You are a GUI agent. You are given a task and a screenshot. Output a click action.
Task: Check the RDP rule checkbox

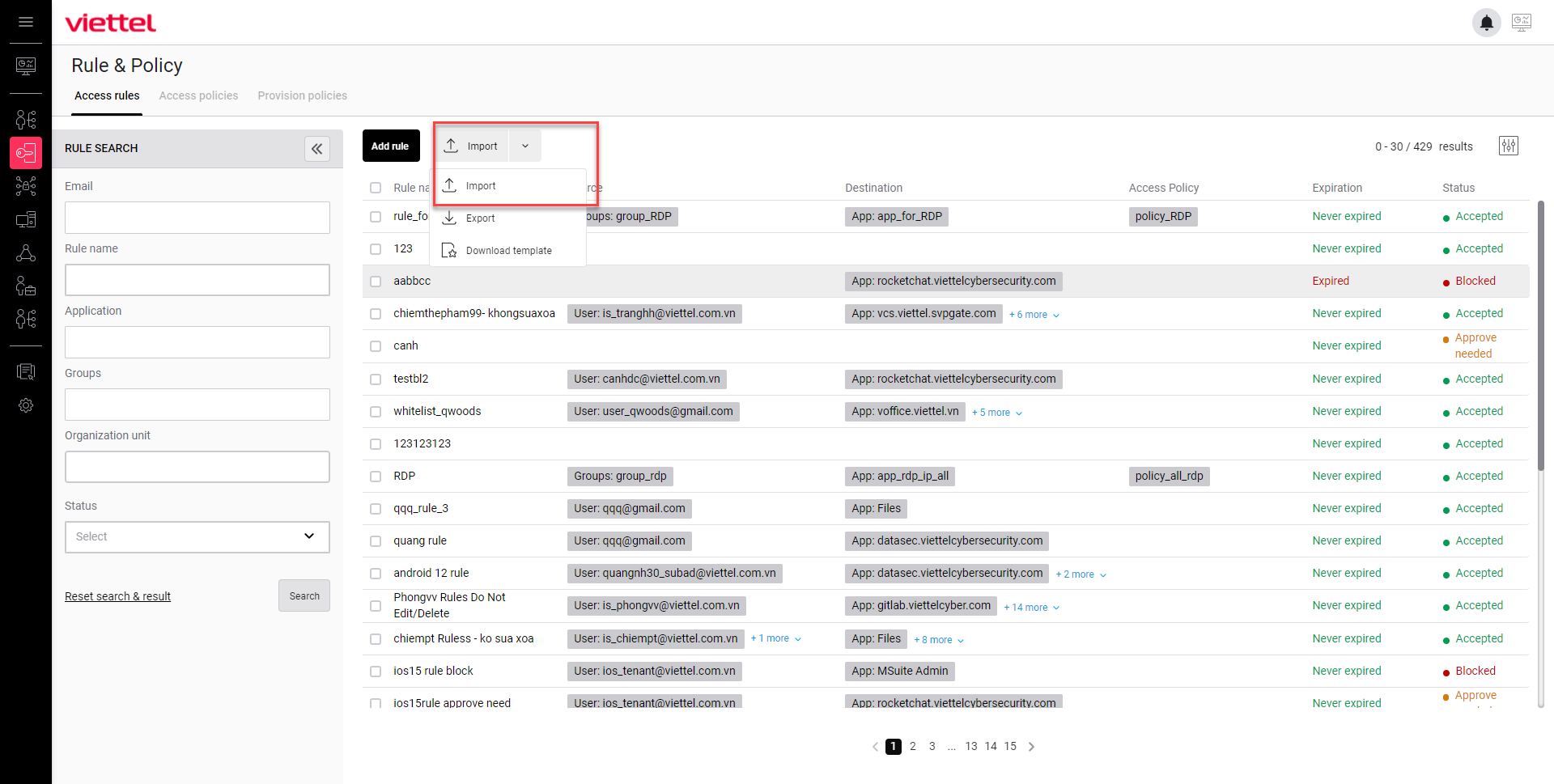click(376, 477)
